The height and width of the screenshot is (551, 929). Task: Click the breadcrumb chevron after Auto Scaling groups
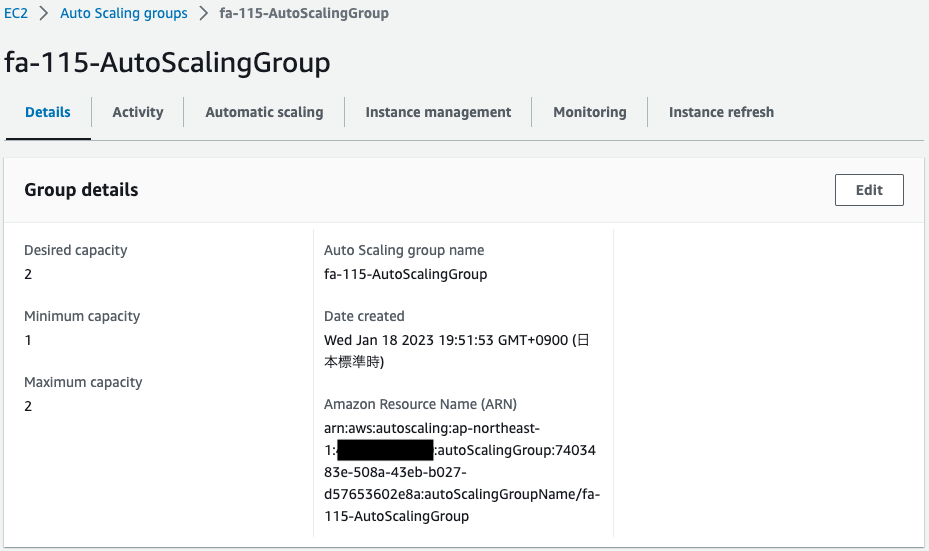click(x=204, y=13)
